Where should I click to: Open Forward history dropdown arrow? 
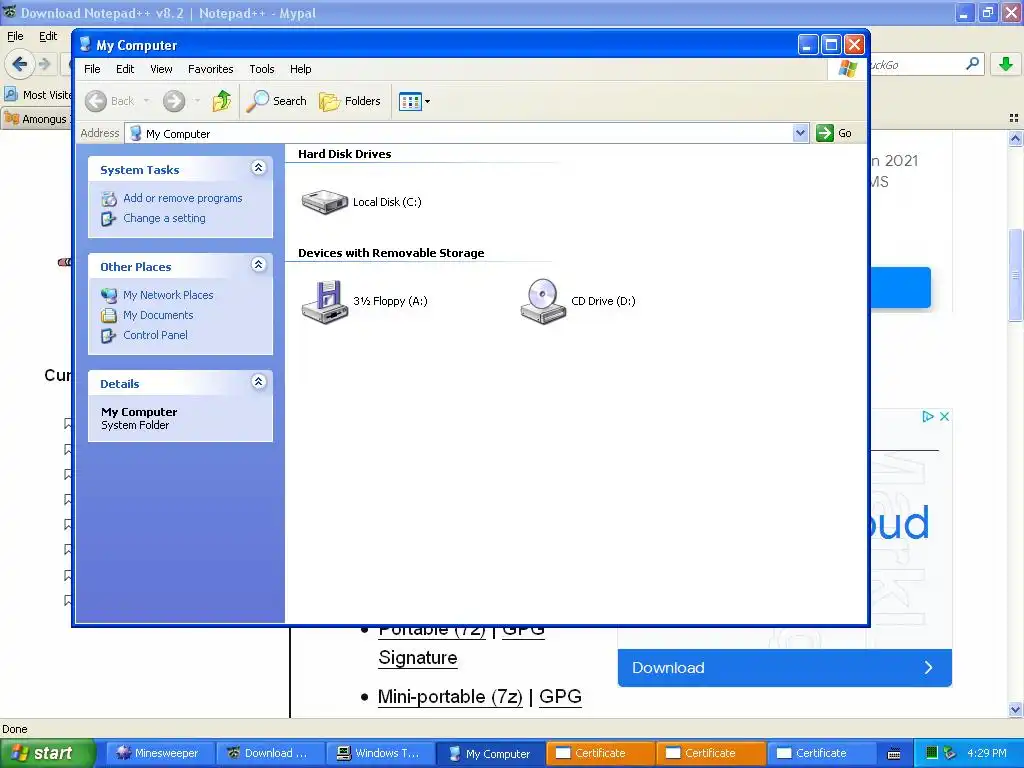pyautogui.click(x=197, y=101)
